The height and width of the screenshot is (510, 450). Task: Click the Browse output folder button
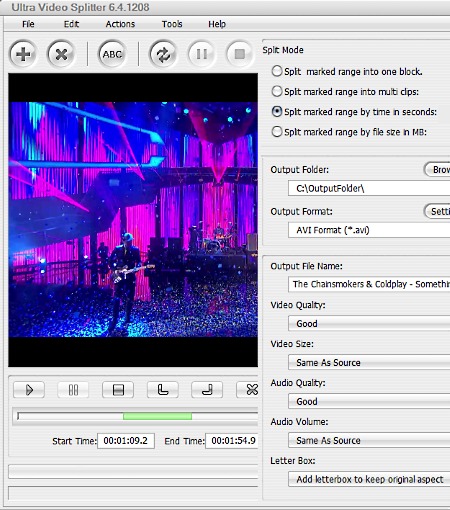[x=437, y=170]
